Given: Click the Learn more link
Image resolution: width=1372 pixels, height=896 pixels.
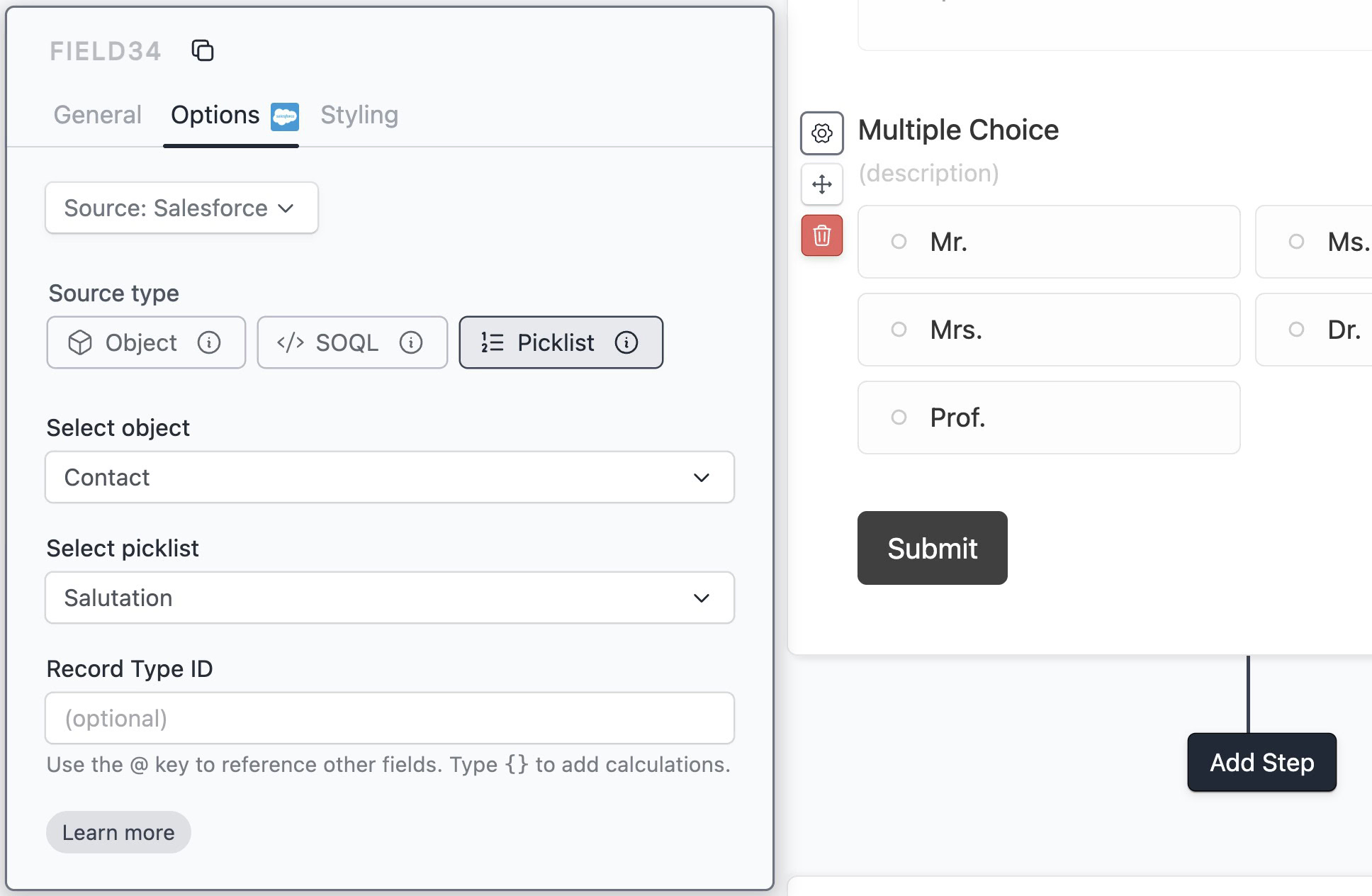Looking at the screenshot, I should click(x=118, y=832).
